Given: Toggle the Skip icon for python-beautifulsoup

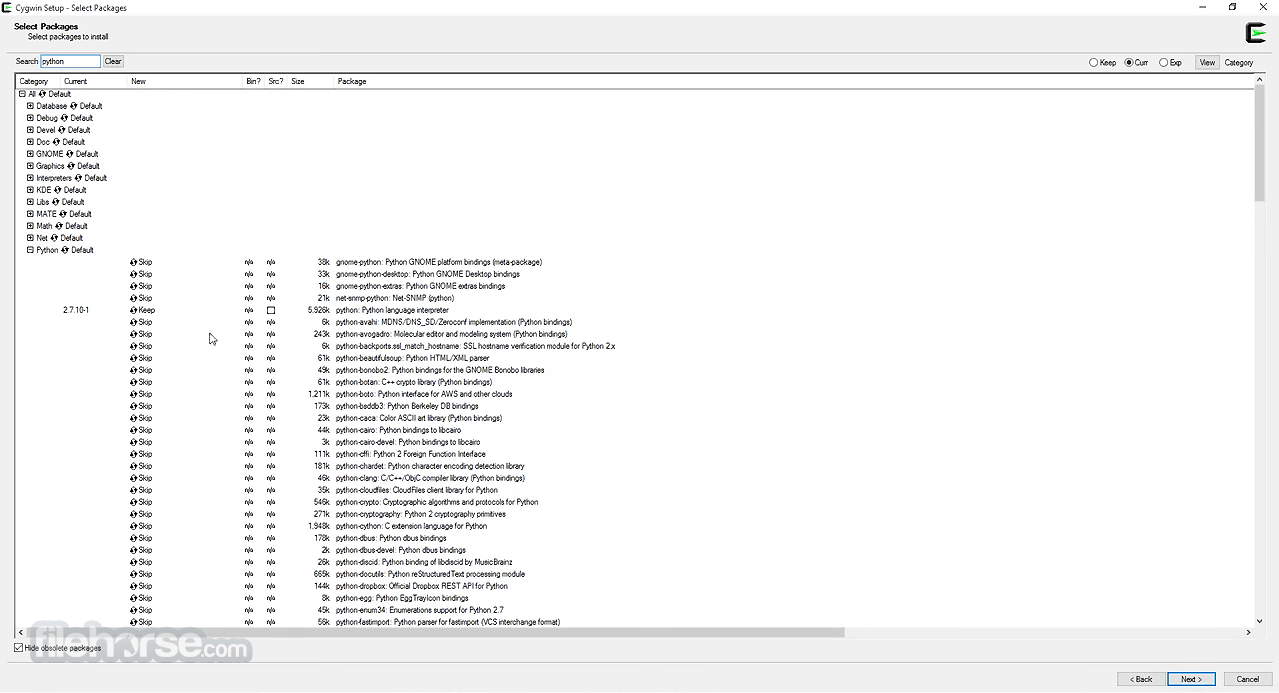Looking at the screenshot, I should pyautogui.click(x=134, y=358).
